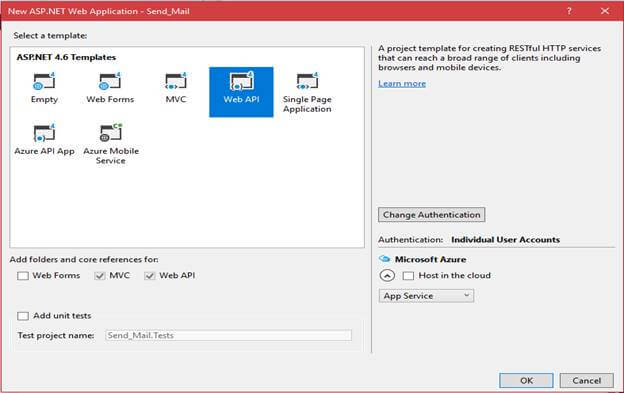The width and height of the screenshot is (624, 393).
Task: Toggle the Web API references checkbox
Action: coord(150,276)
